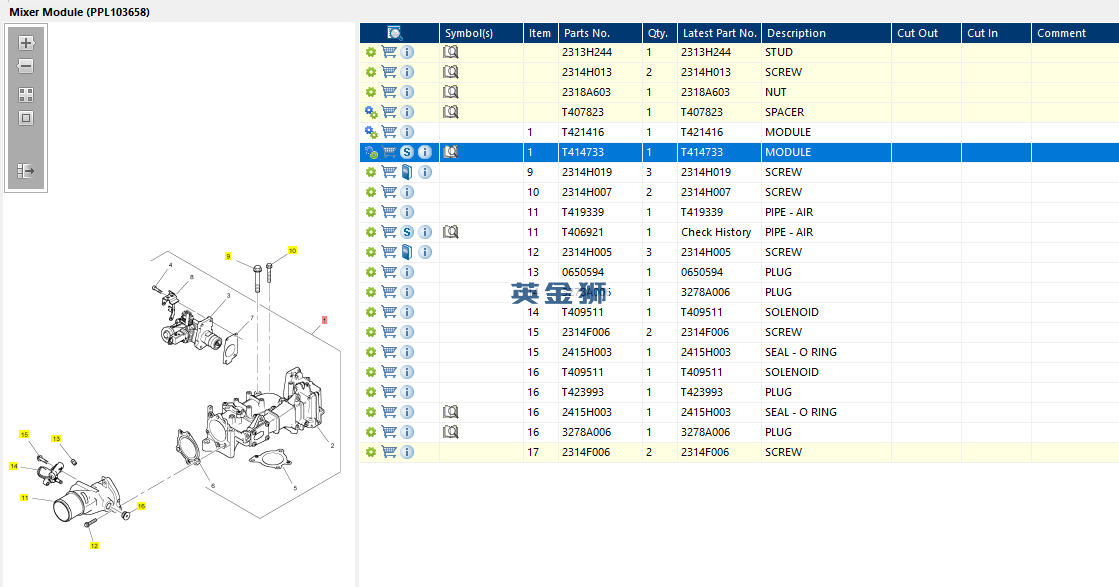Click callout 11 in the diagram
Image resolution: width=1119 pixels, height=587 pixels.
coord(24,498)
